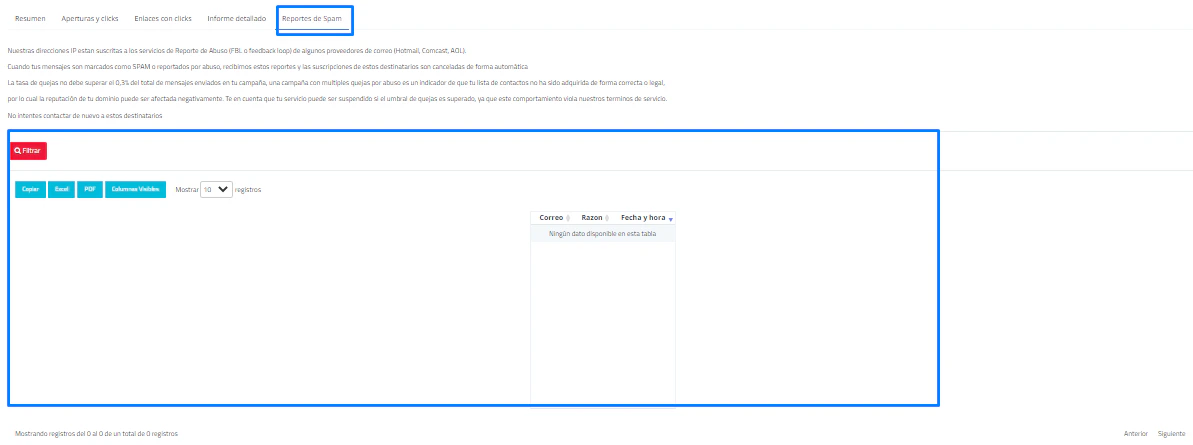Click 'Ningún dato disponible en esta tabla' text
The width and height of the screenshot is (1193, 445).
603,234
